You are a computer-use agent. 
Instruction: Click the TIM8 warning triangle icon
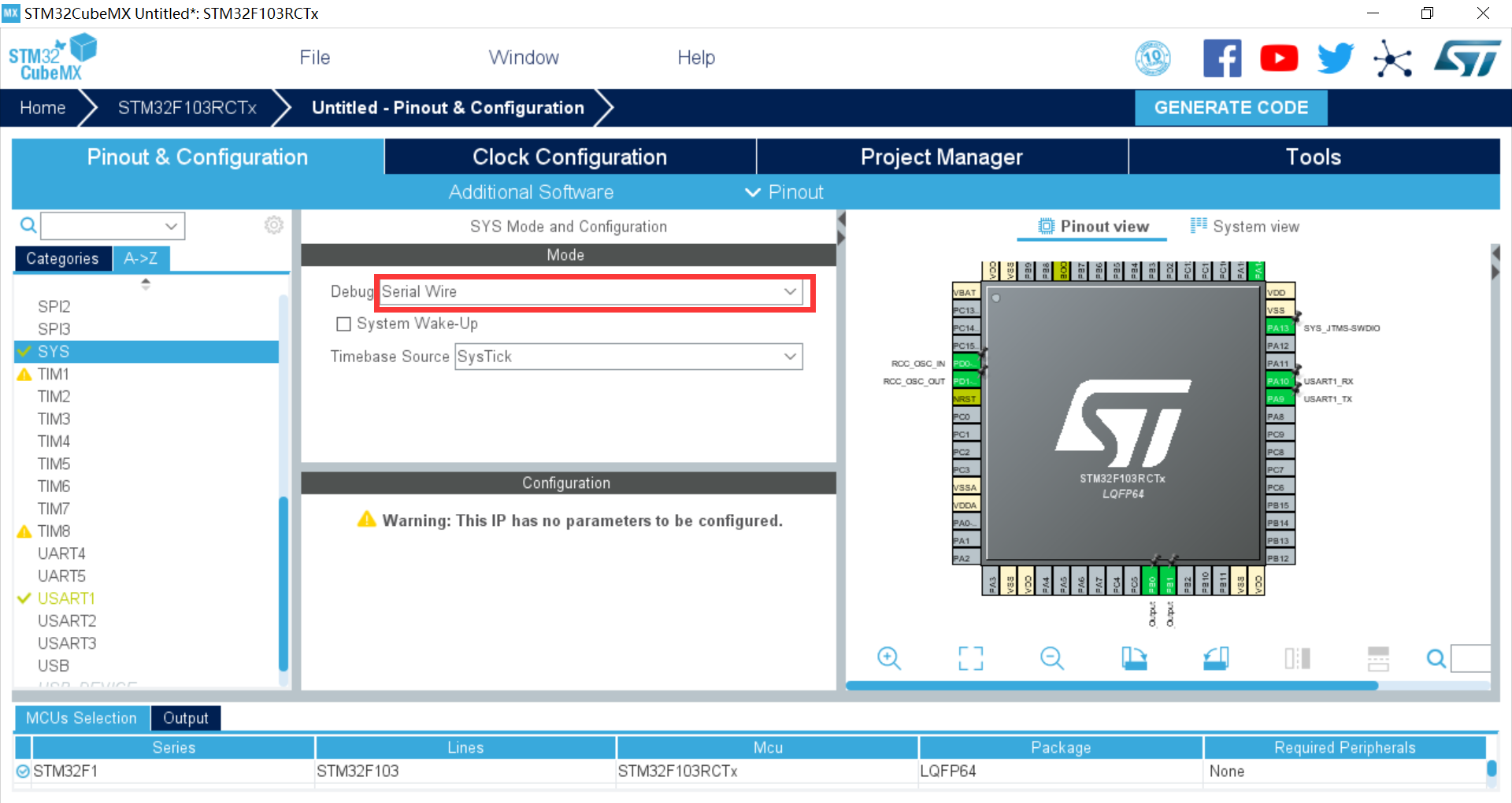[x=24, y=531]
